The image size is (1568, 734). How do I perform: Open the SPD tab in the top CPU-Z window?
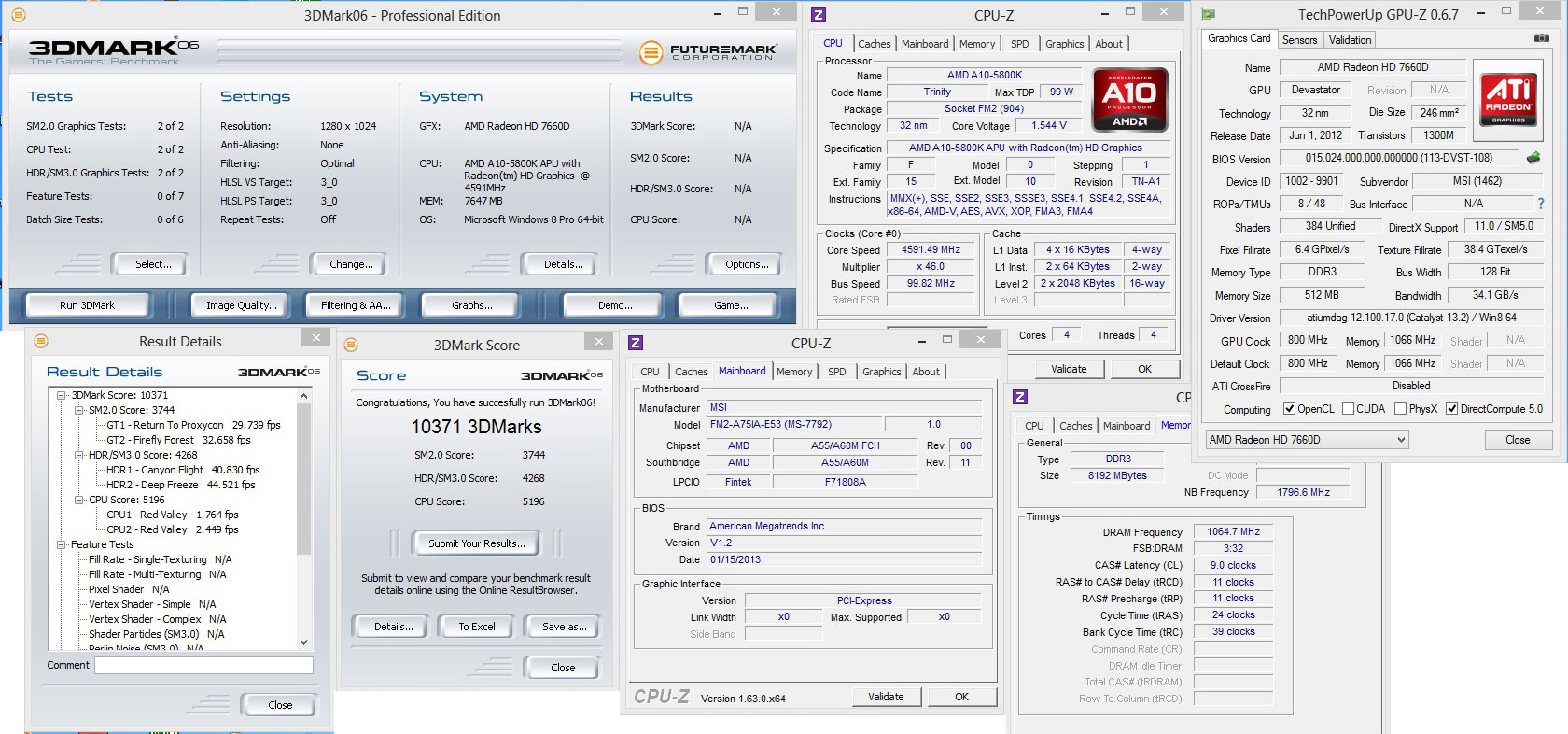[1020, 44]
